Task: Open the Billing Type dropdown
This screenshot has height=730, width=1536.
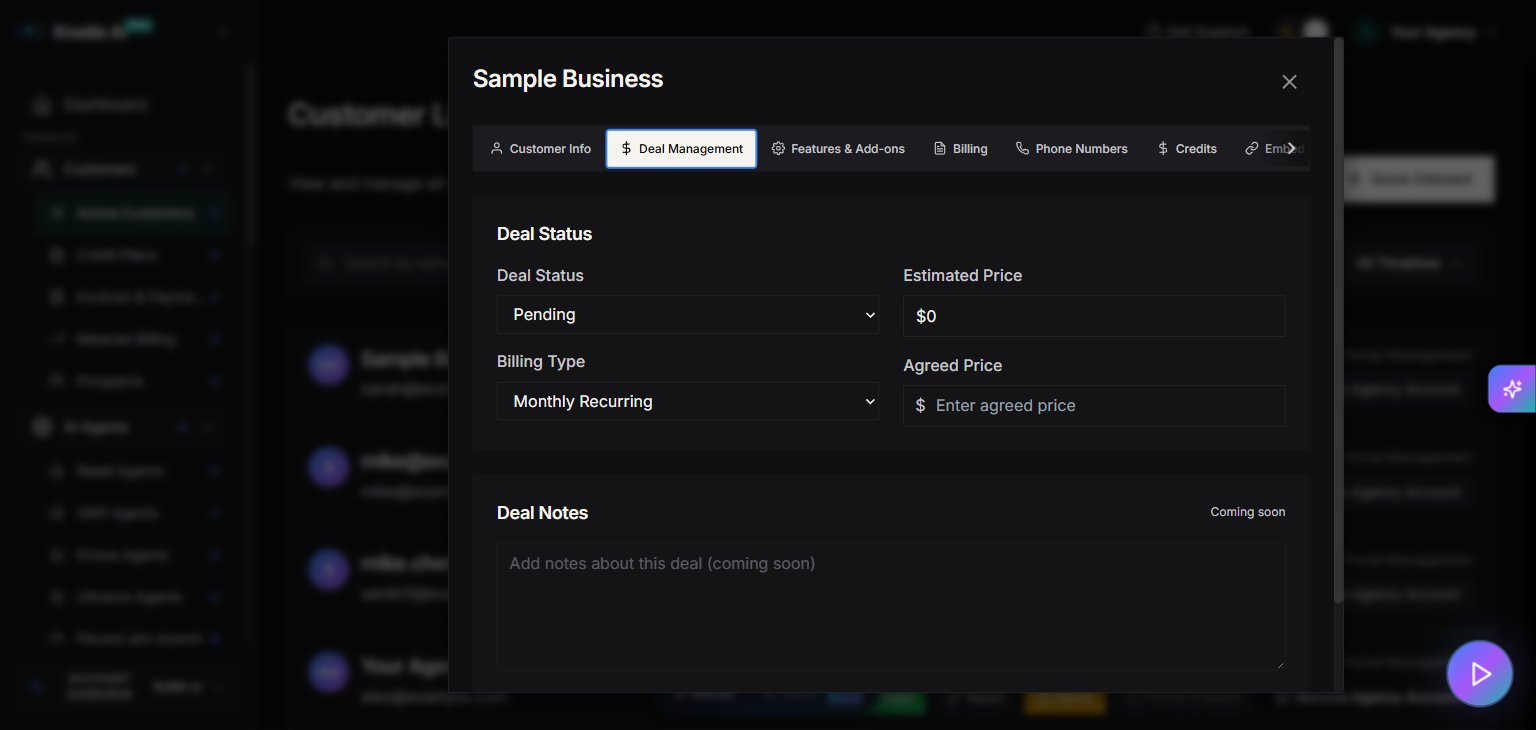Action: 688,401
